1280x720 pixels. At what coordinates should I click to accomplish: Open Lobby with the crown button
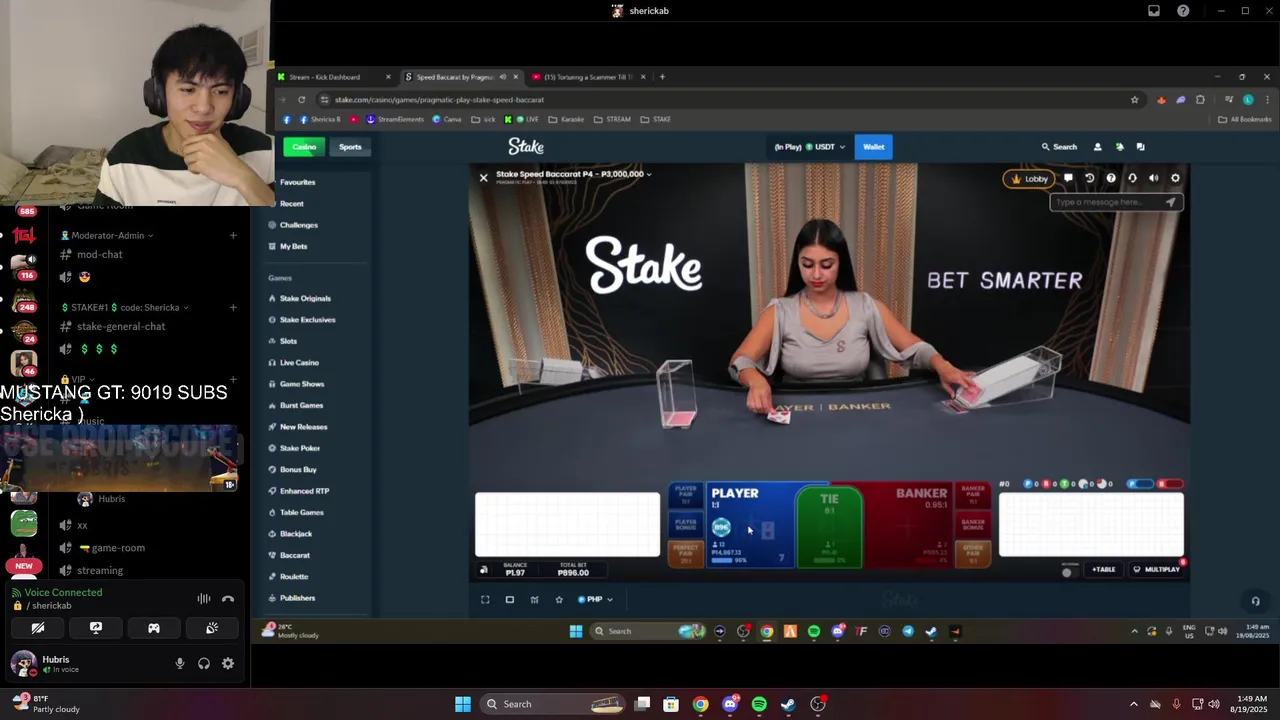pos(1029,179)
